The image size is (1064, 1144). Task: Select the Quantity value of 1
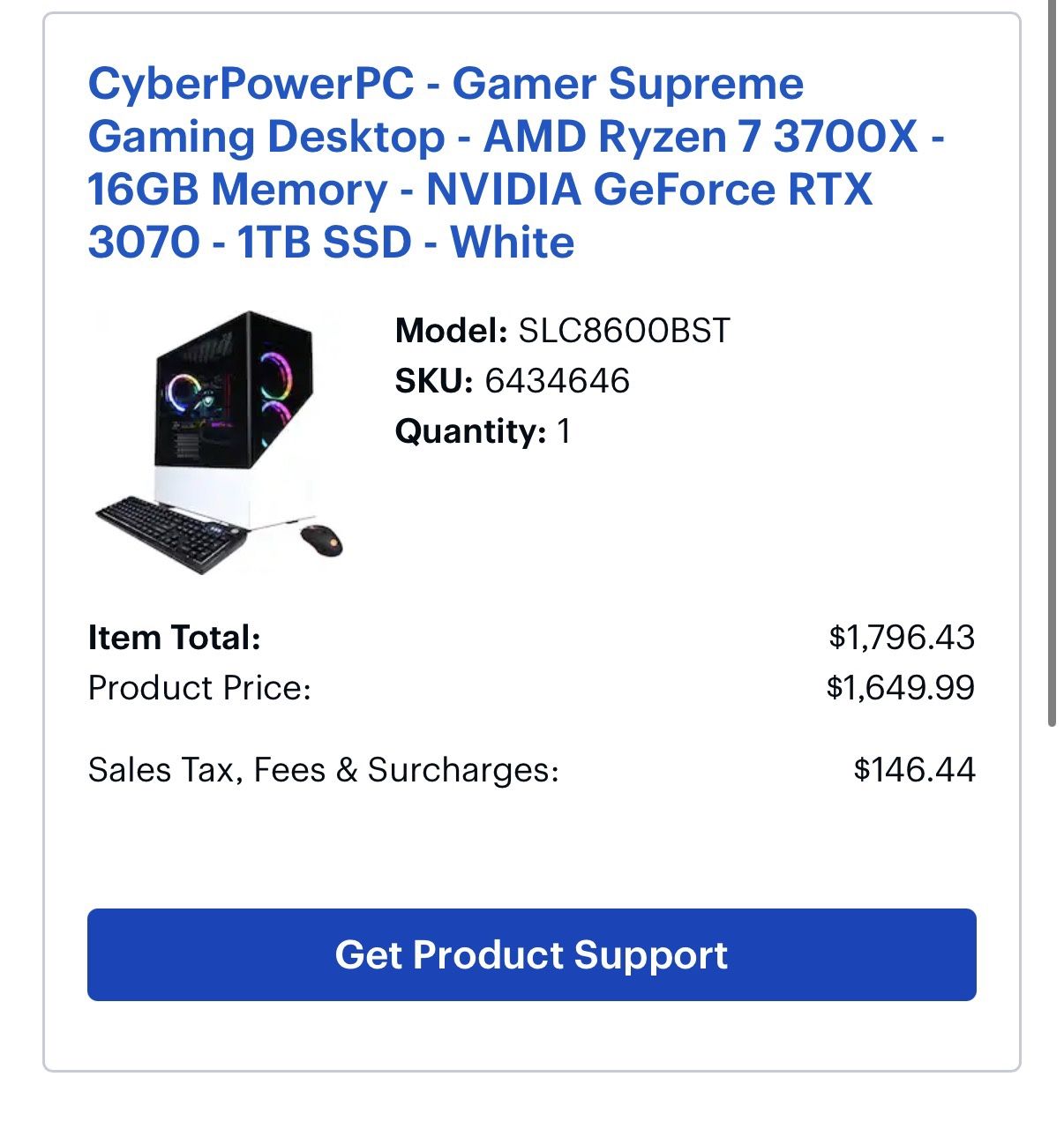566,431
